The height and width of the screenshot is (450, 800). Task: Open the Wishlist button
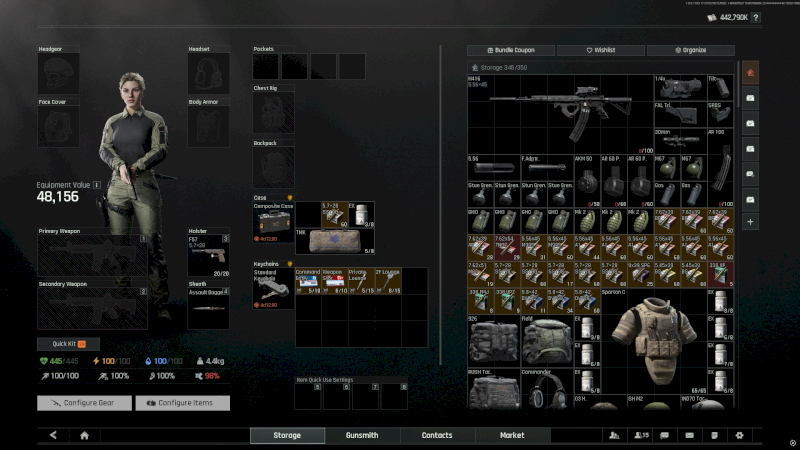(601, 50)
